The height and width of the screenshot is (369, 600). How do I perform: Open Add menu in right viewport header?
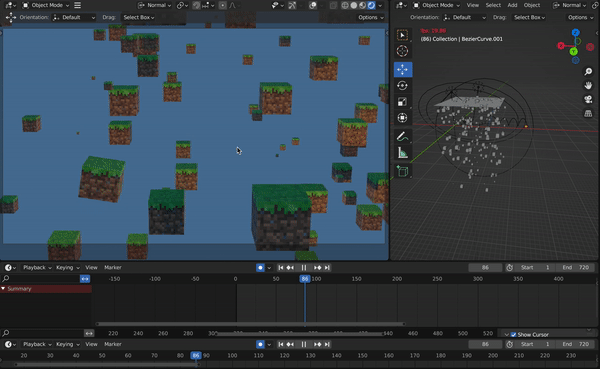512,5
